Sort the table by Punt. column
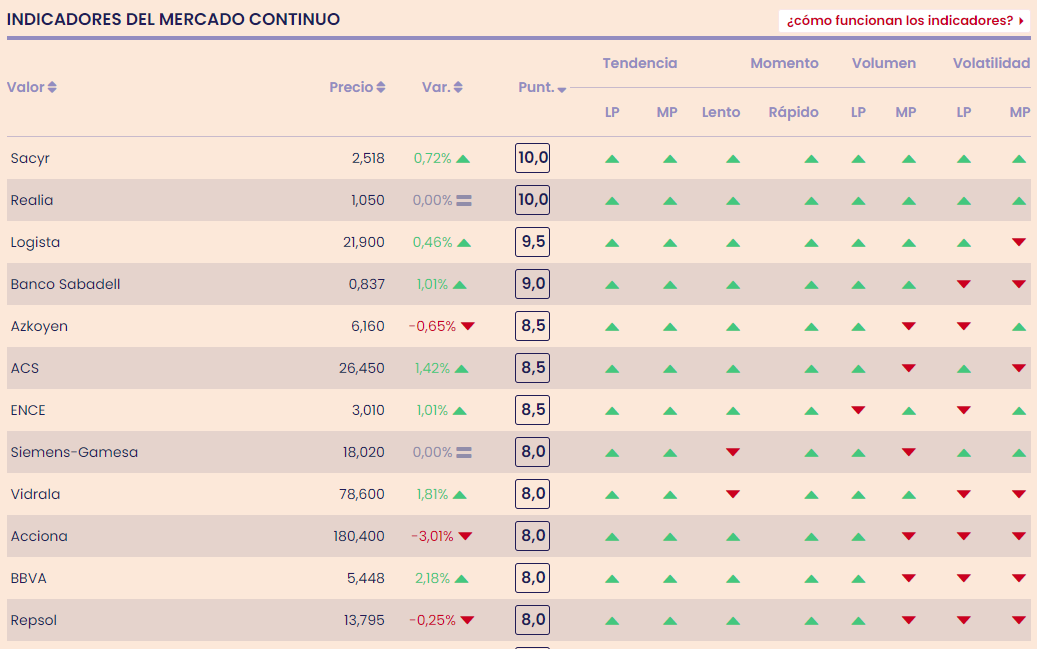The height and width of the screenshot is (649, 1037). 542,87
